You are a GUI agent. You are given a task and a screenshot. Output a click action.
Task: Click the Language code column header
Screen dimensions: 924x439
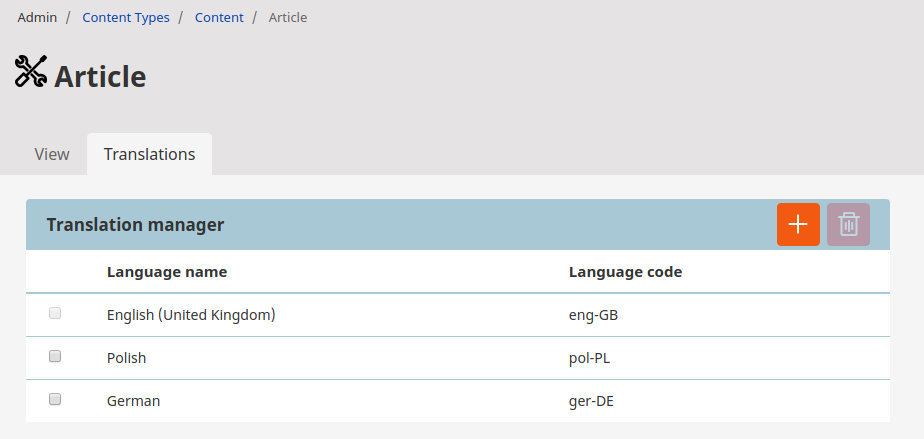click(625, 272)
